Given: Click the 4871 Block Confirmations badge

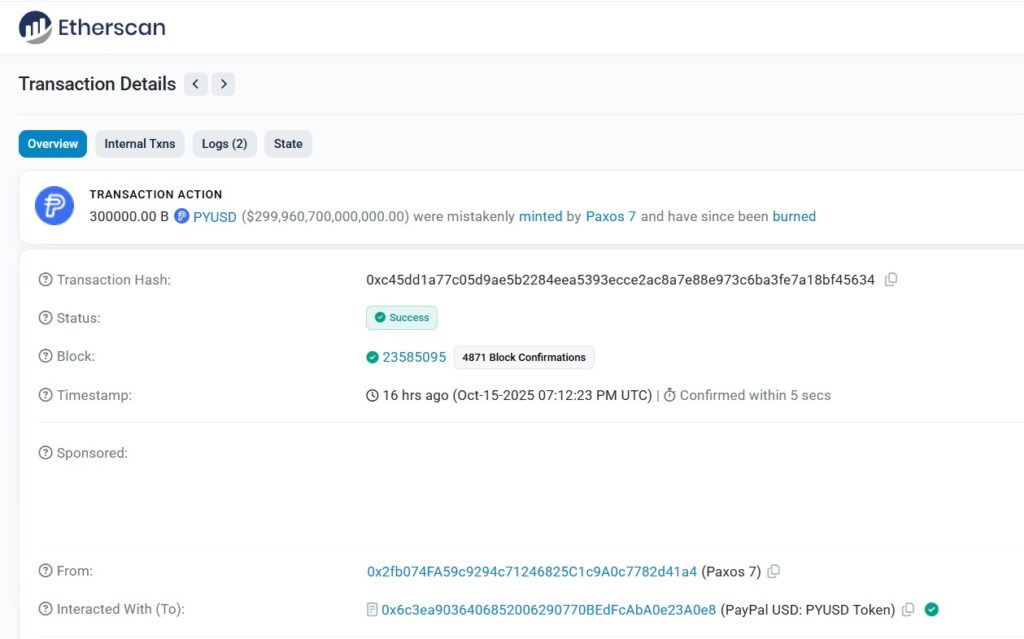Looking at the screenshot, I should coord(524,357).
